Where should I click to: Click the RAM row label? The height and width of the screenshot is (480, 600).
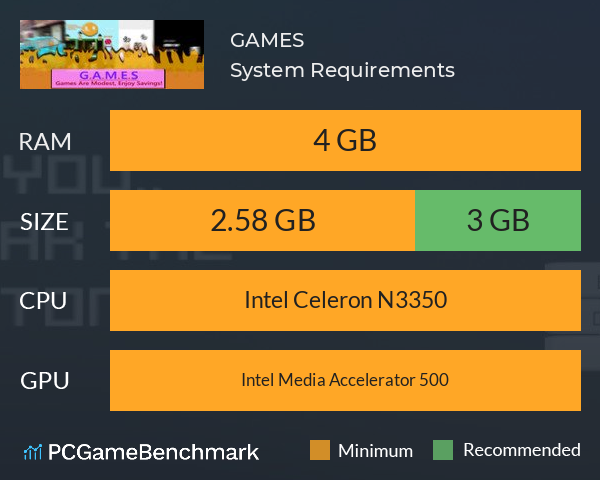pyautogui.click(x=45, y=142)
